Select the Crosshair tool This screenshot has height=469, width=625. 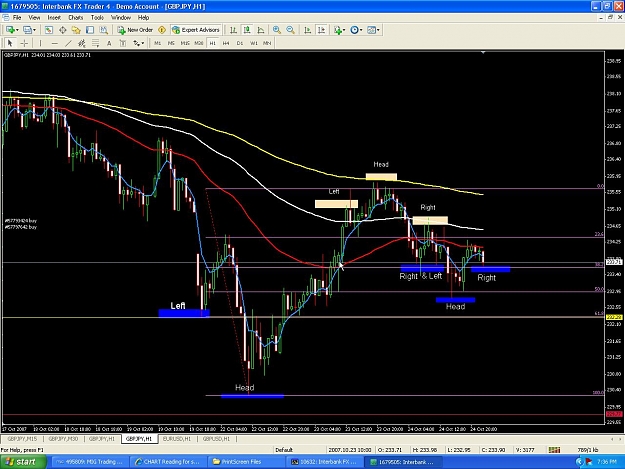24,43
